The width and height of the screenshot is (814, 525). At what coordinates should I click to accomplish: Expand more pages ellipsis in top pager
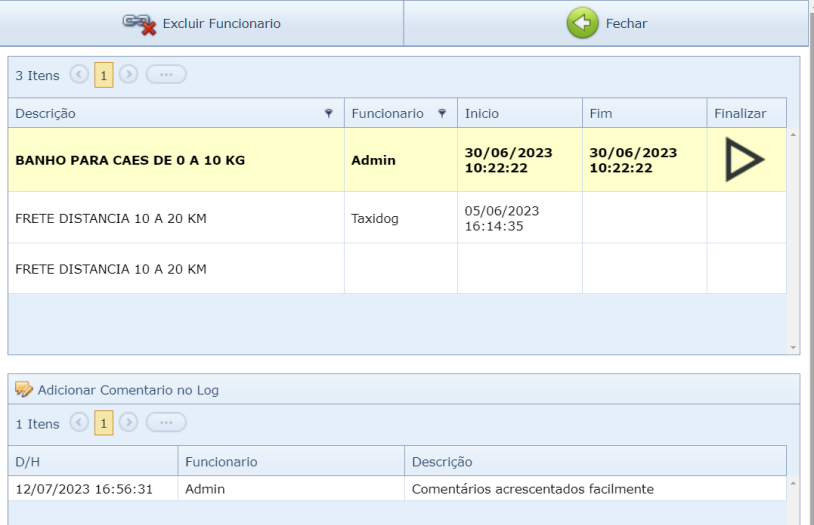coord(166,75)
